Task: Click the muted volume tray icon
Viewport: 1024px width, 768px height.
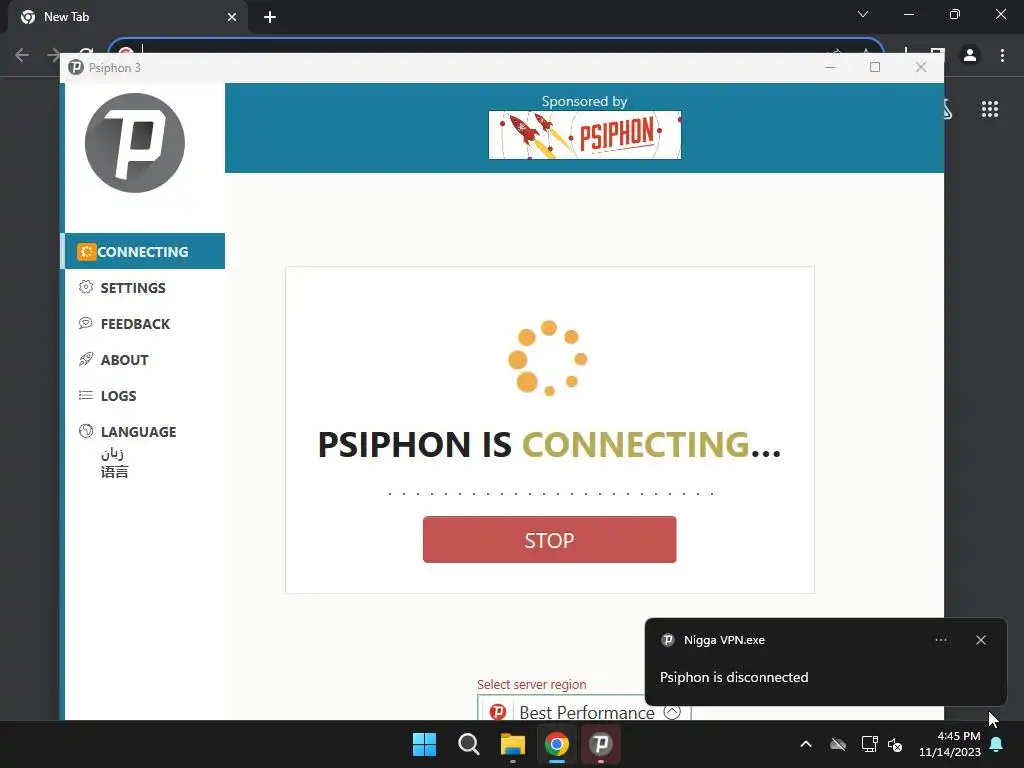Action: coord(895,744)
